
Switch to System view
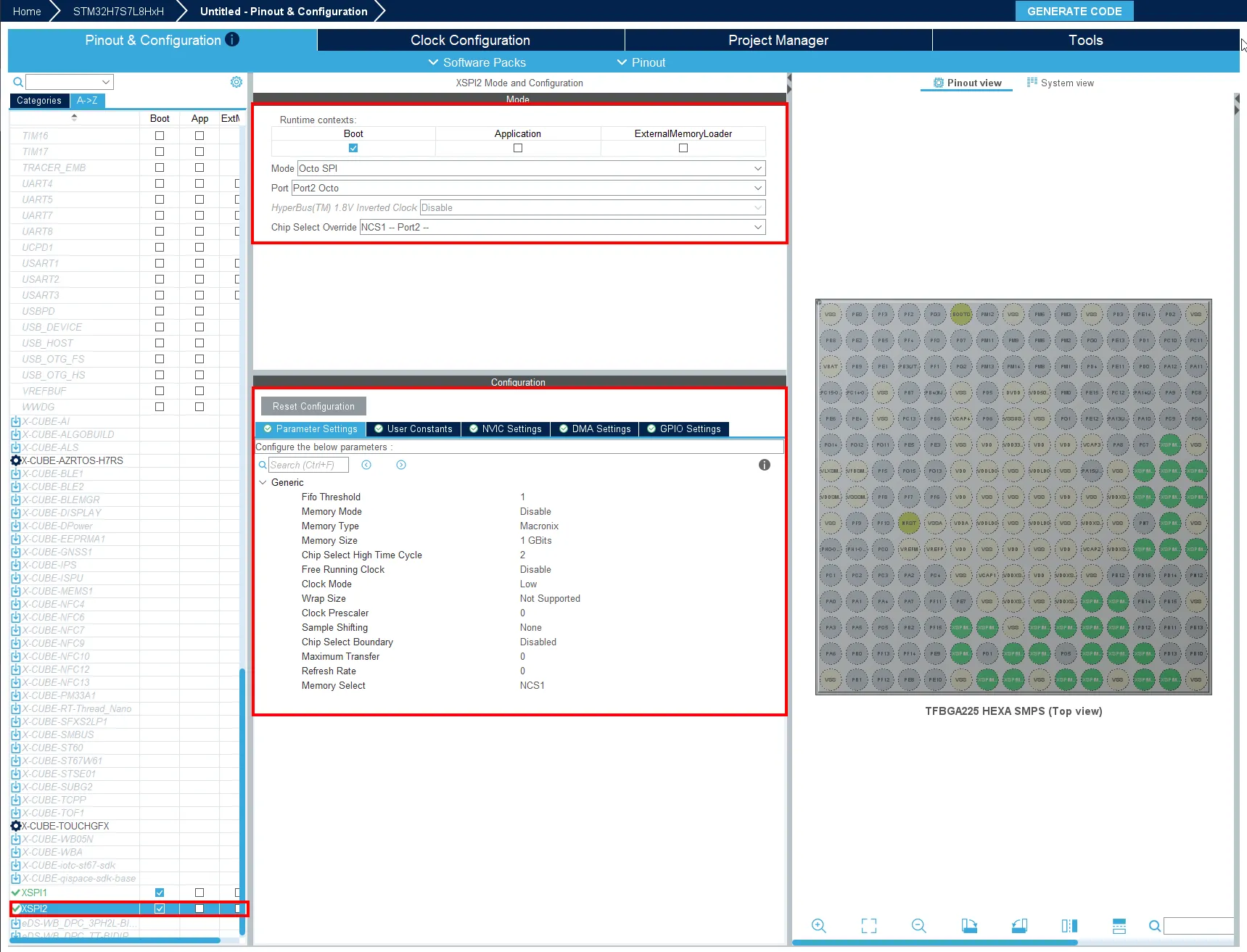click(x=1061, y=83)
